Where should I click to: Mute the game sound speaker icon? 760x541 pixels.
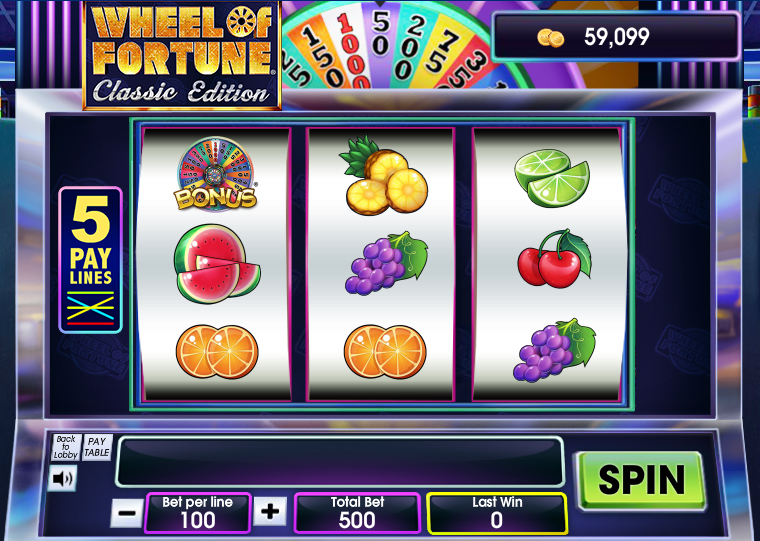tap(63, 478)
